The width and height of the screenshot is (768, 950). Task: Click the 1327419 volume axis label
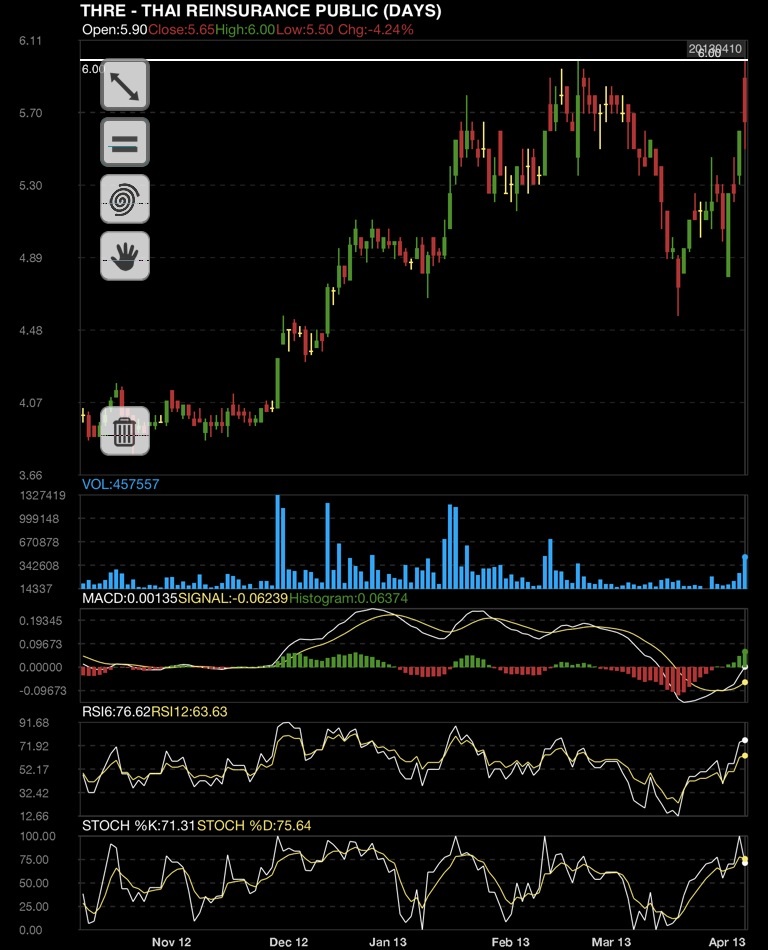(x=42, y=496)
